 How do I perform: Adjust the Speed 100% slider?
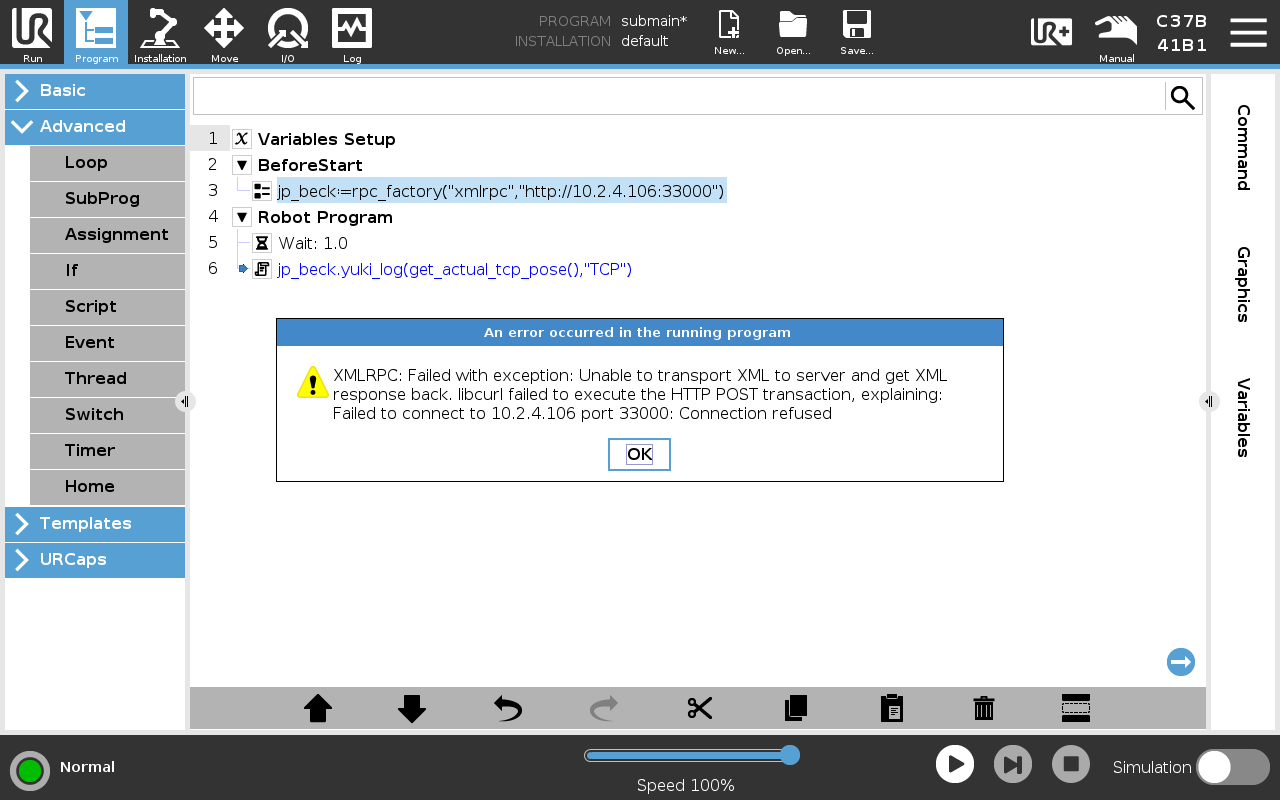(x=790, y=755)
